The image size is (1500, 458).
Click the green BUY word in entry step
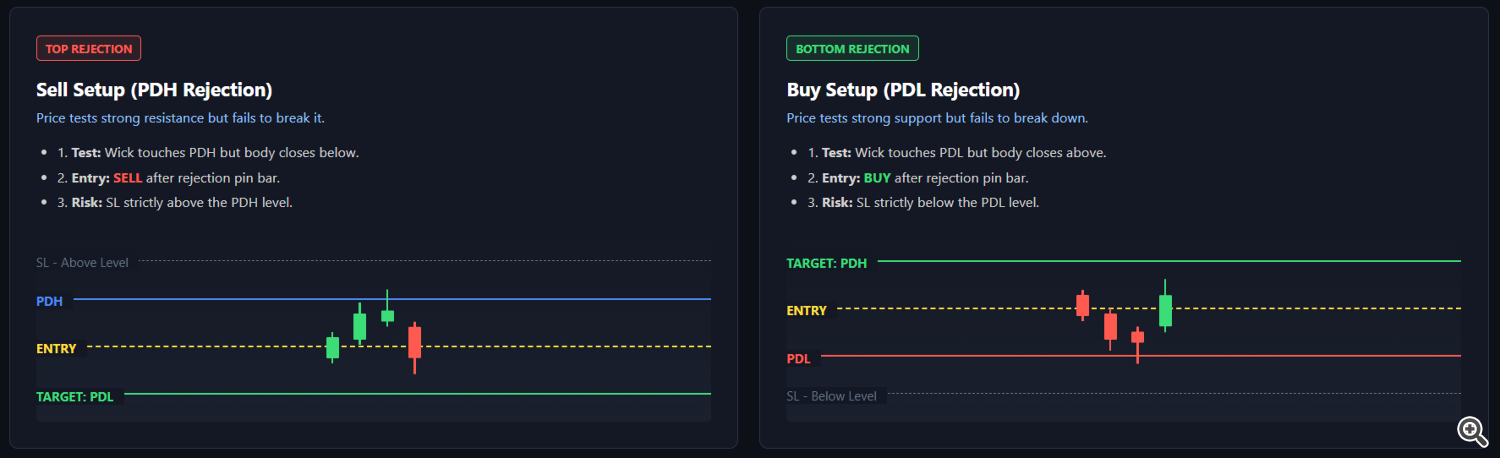877,178
